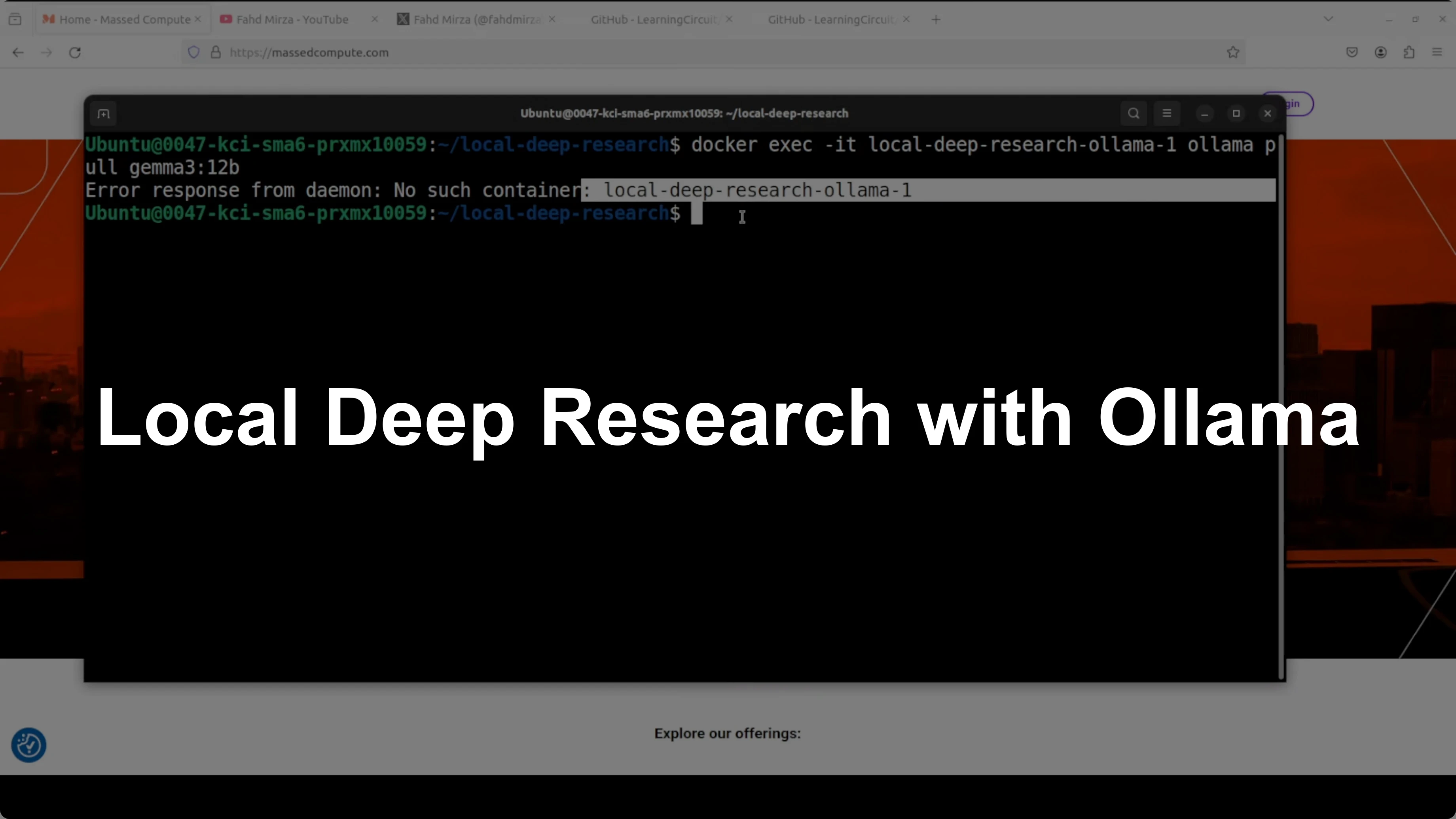Image resolution: width=1456 pixels, height=819 pixels.
Task: Maximize the Firefox browser window
Action: pos(1415,20)
